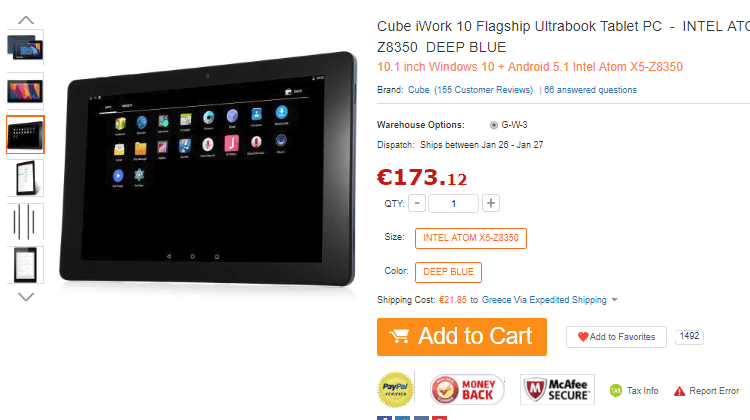
Task: Open the Cube brand link
Action: point(419,90)
